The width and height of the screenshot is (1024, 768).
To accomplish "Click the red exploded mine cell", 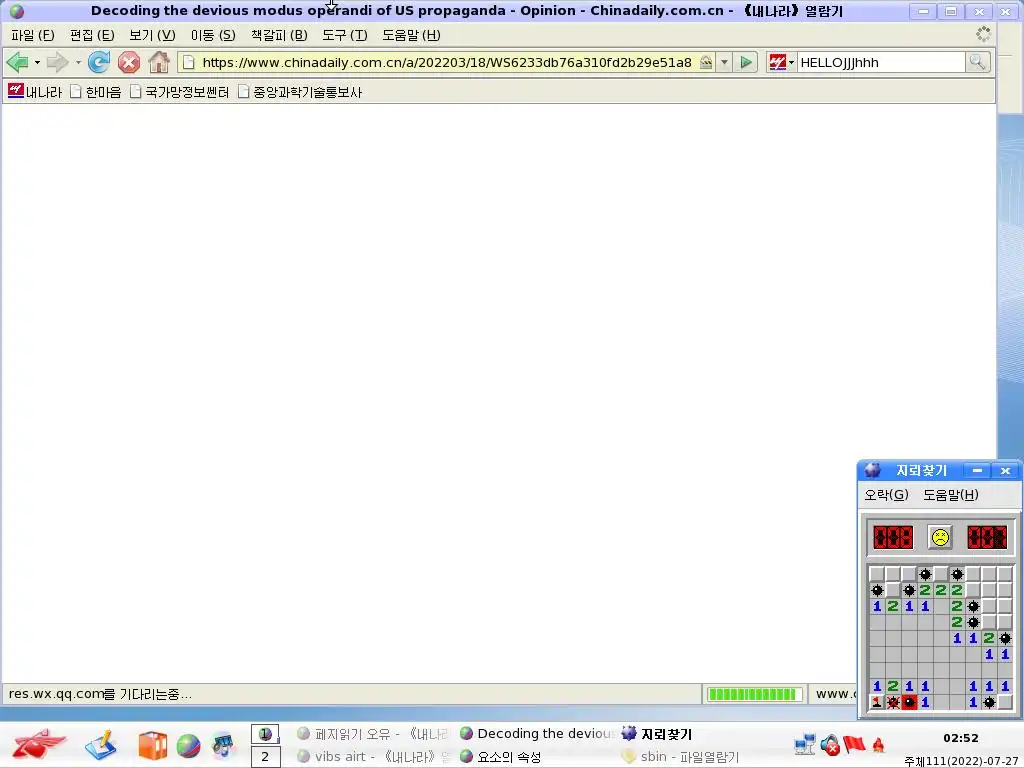I will [909, 703].
